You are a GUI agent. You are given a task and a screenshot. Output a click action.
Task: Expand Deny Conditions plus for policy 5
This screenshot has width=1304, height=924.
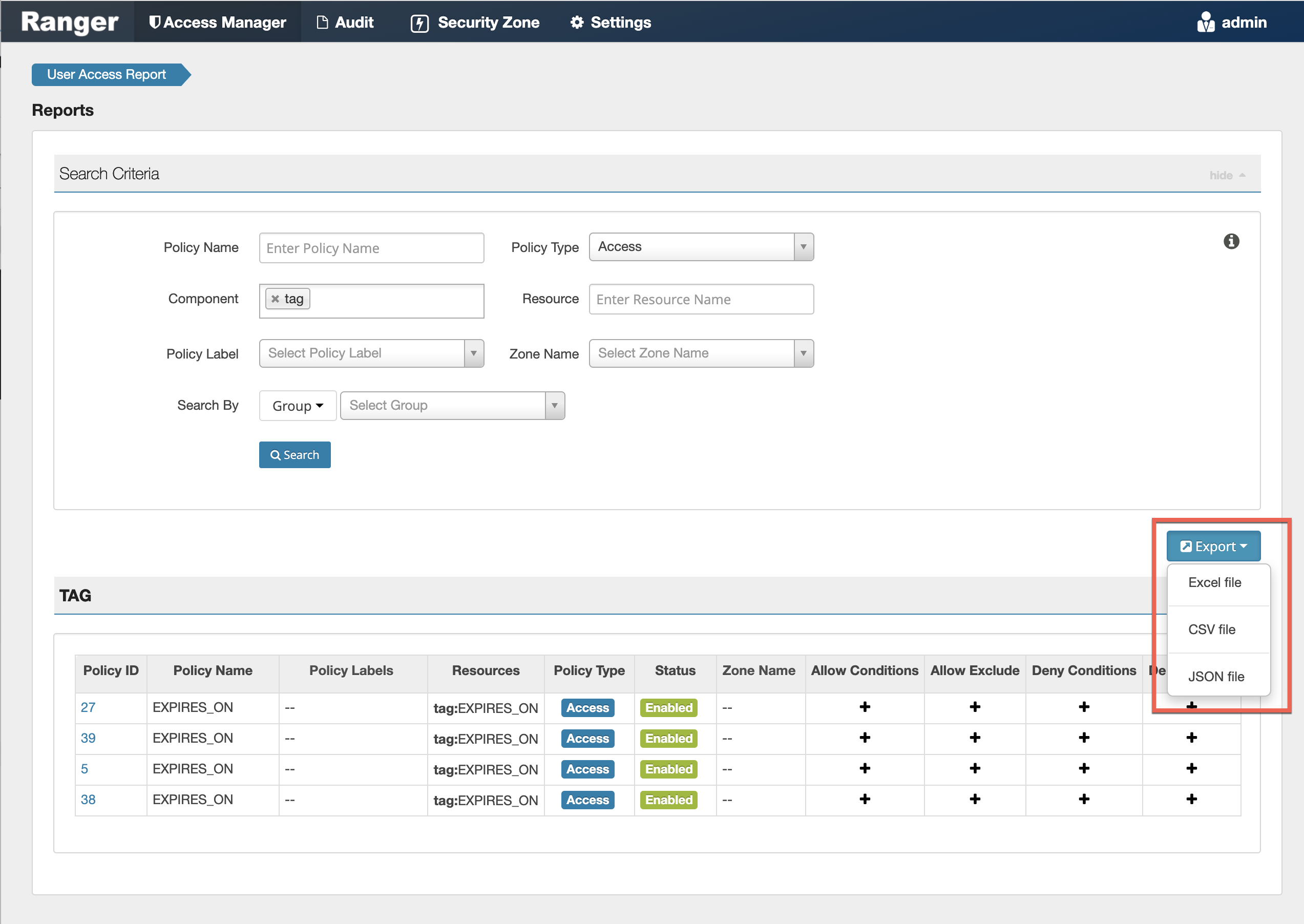[1084, 769]
